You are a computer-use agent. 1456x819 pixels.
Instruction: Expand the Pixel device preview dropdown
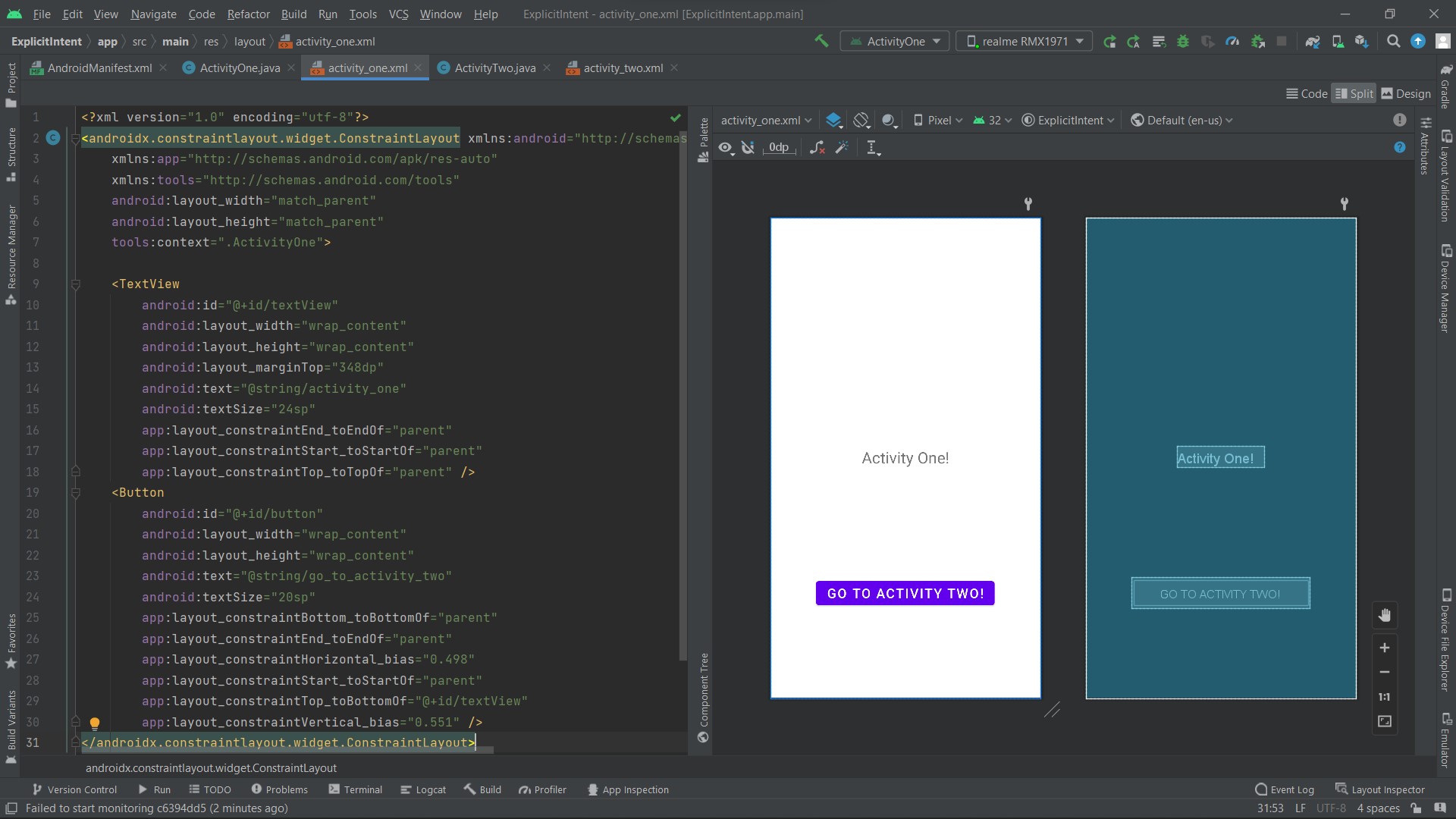point(938,120)
